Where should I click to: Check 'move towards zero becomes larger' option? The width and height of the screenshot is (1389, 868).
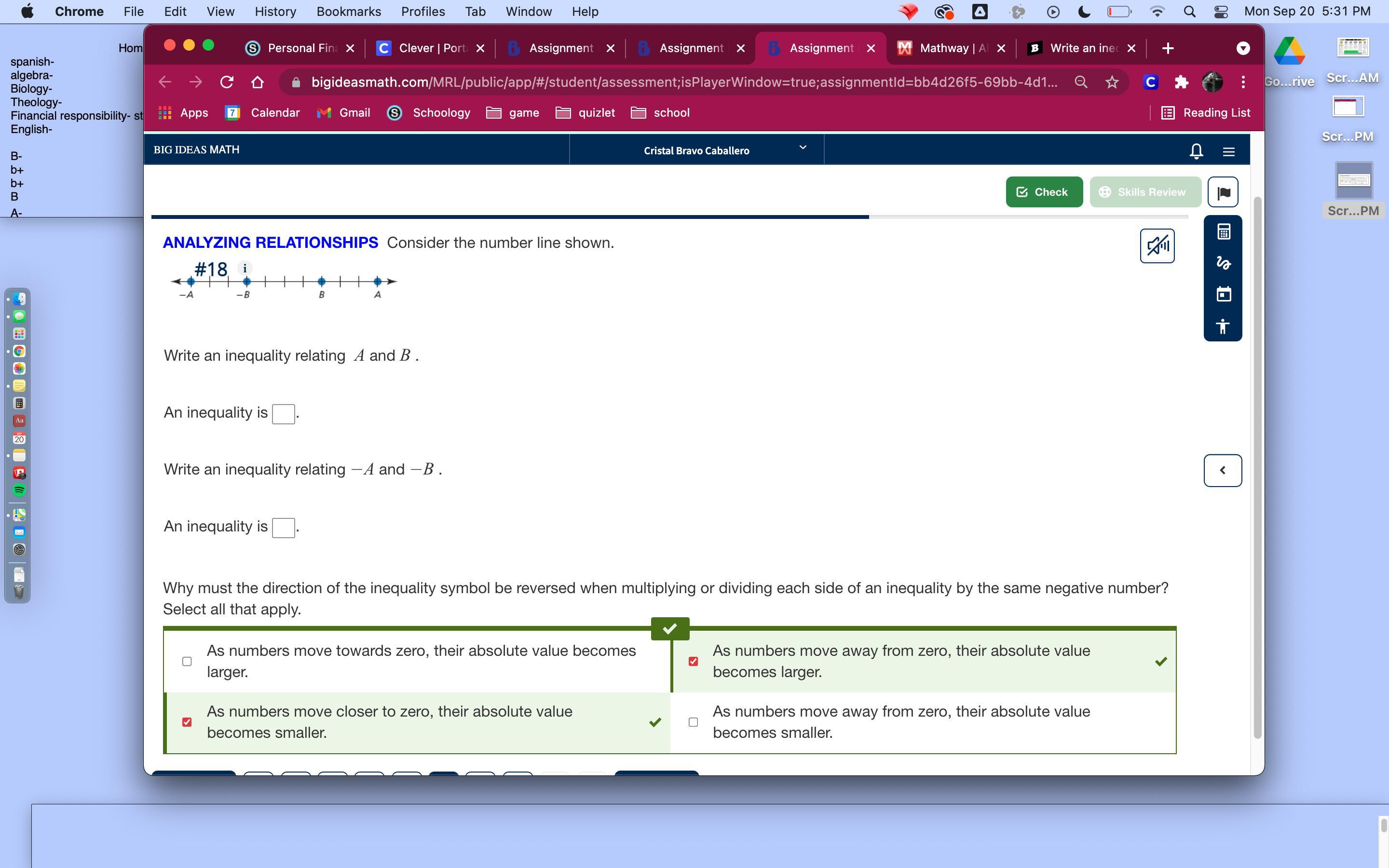(x=187, y=661)
